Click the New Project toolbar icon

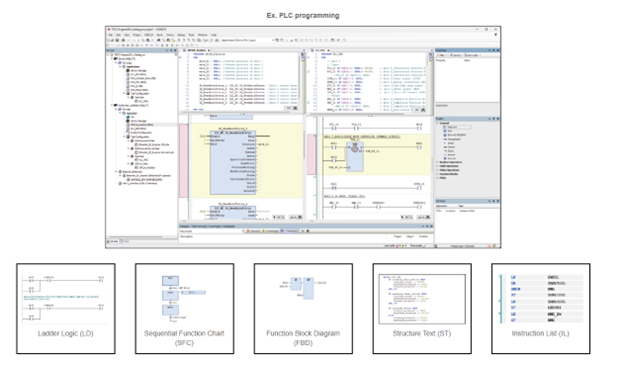pos(108,40)
